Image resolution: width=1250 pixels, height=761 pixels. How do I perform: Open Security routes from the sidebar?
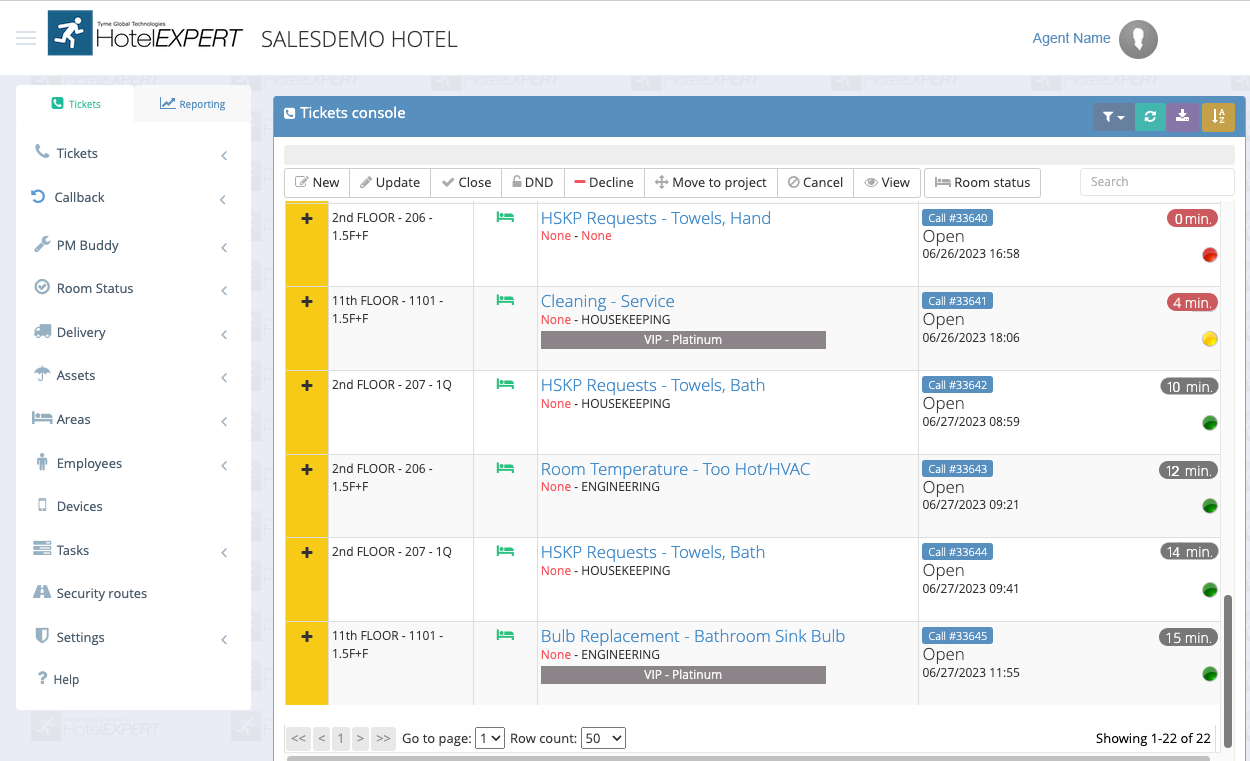[103, 593]
